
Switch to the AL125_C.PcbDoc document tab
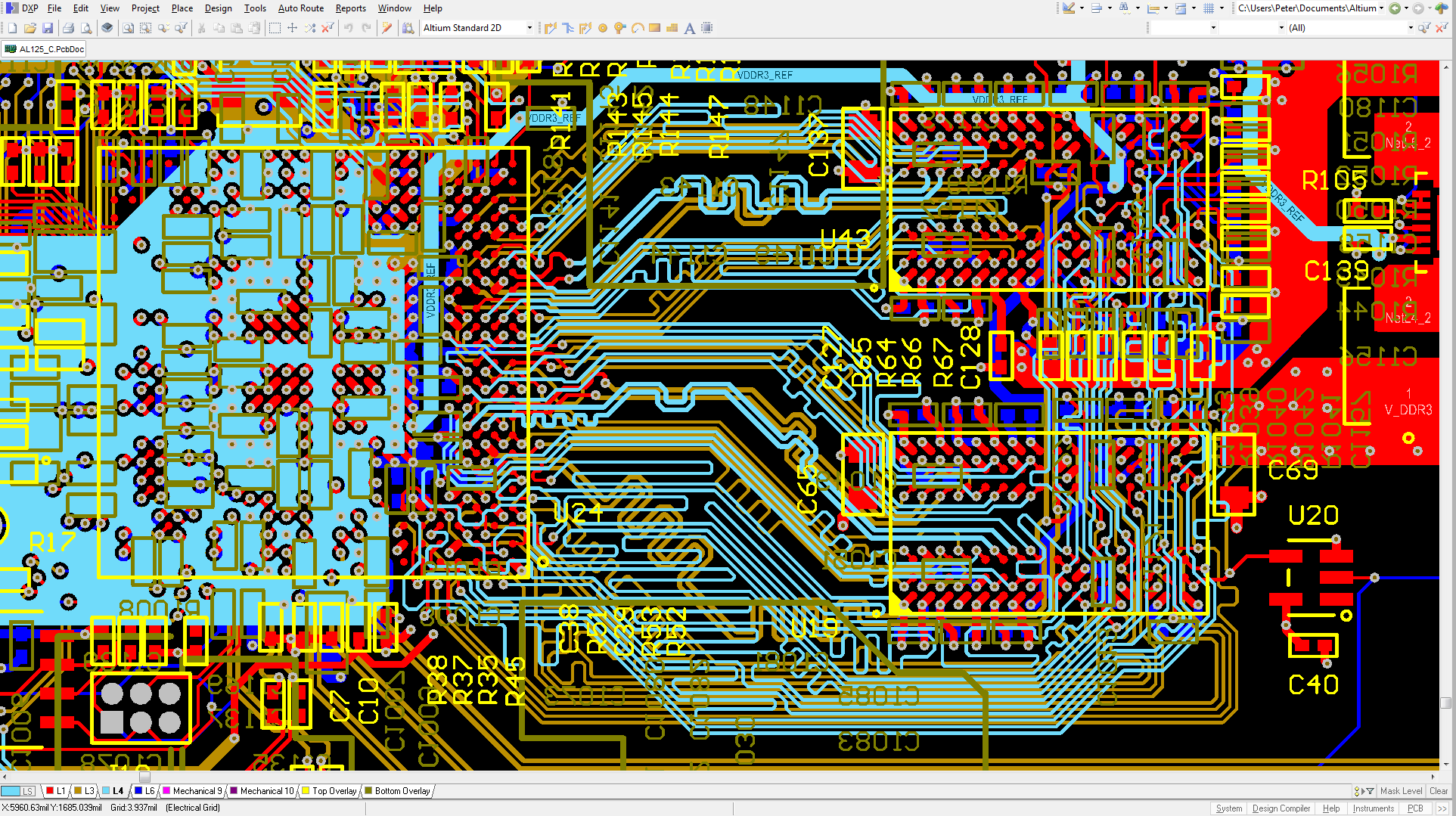(x=45, y=49)
